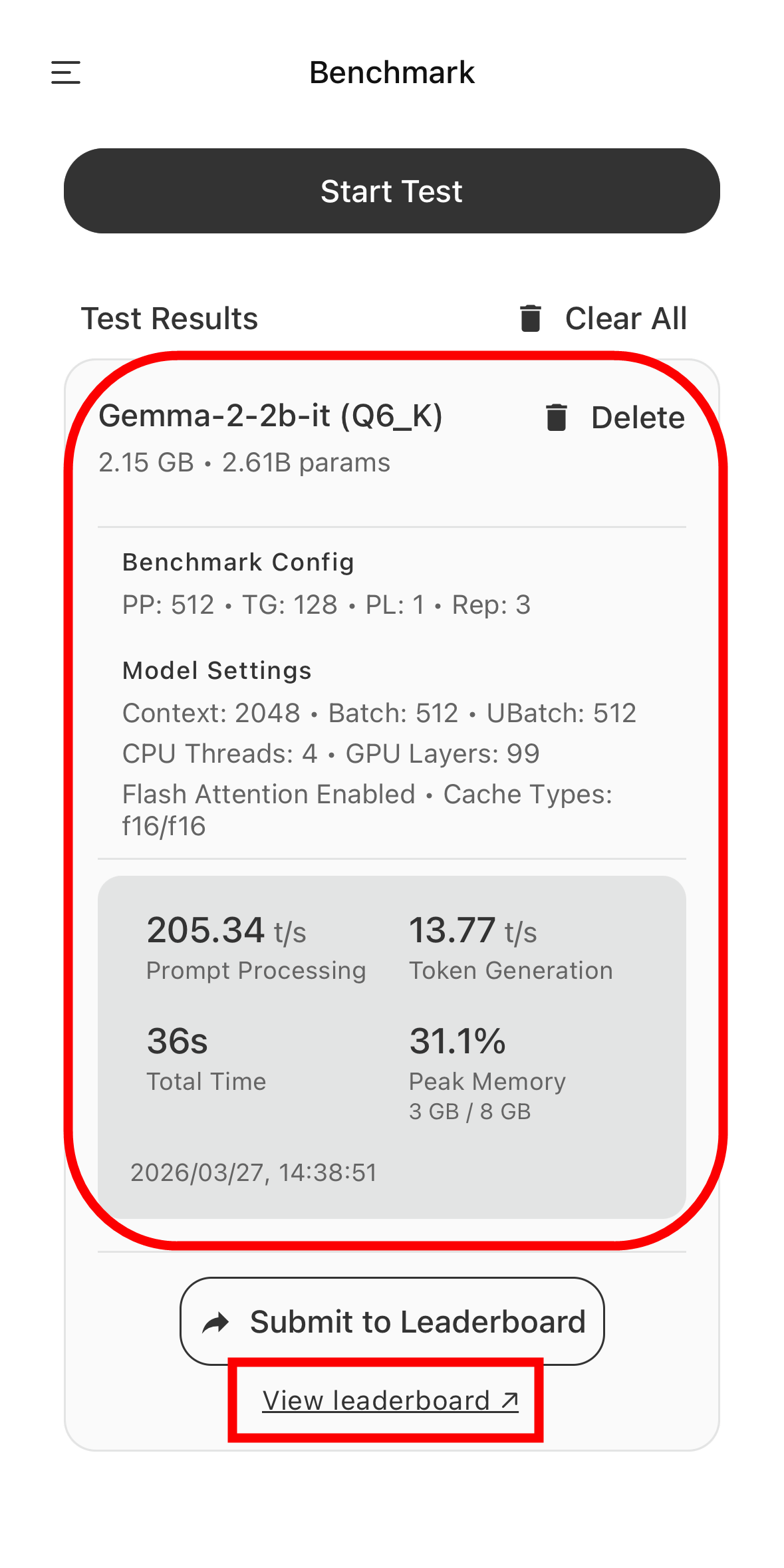Viewport: 784px width, 1568px height.
Task: Click the share arrow on Submit to Leaderboard
Action: tap(216, 1323)
